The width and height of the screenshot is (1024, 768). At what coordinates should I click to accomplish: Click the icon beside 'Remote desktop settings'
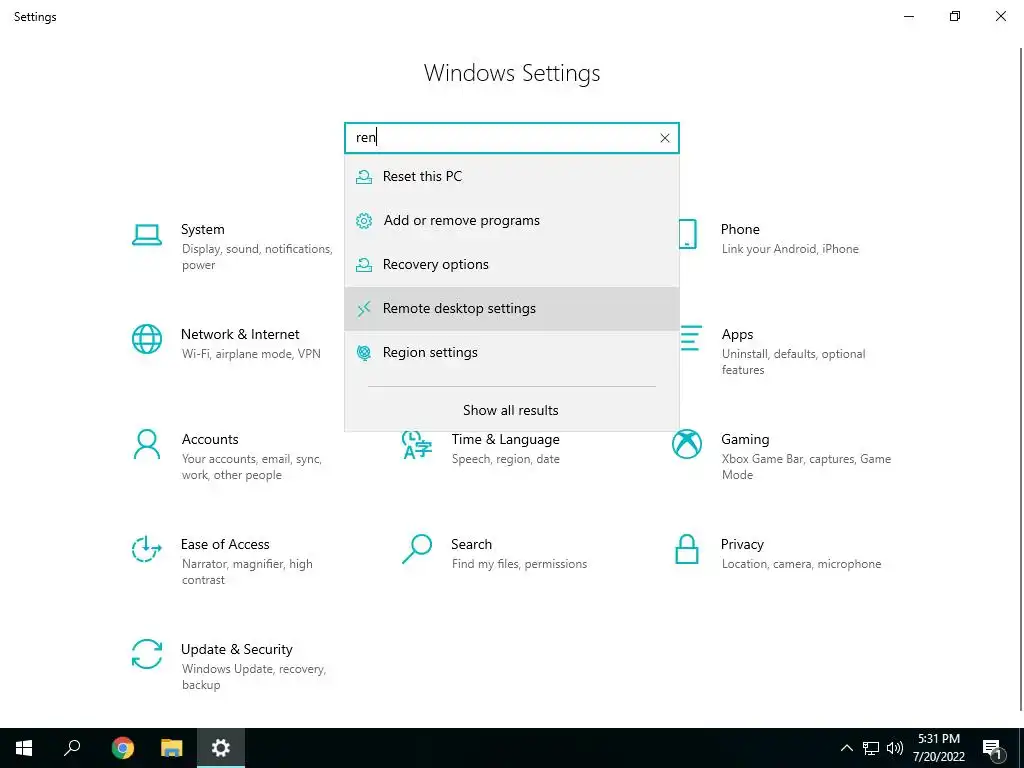(x=364, y=308)
